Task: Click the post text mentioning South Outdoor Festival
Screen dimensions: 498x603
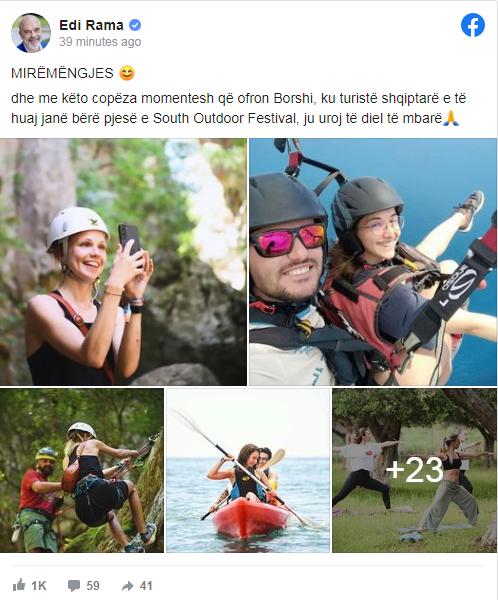Action: point(238,108)
